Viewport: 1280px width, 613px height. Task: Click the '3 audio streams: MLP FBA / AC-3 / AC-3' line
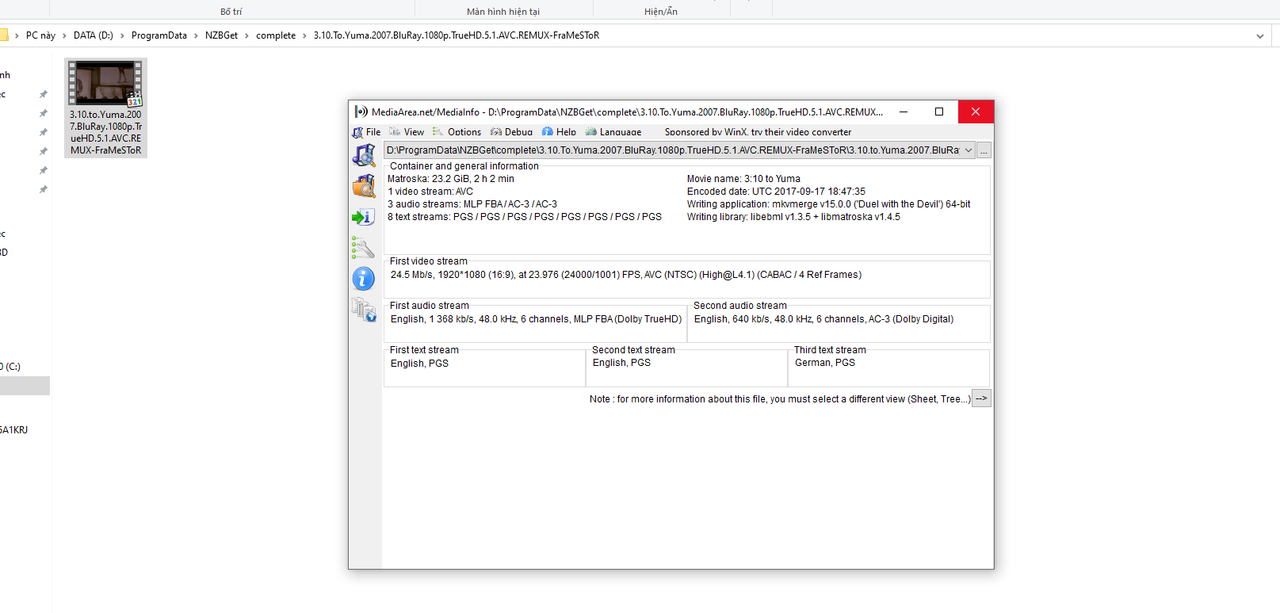click(x=472, y=204)
